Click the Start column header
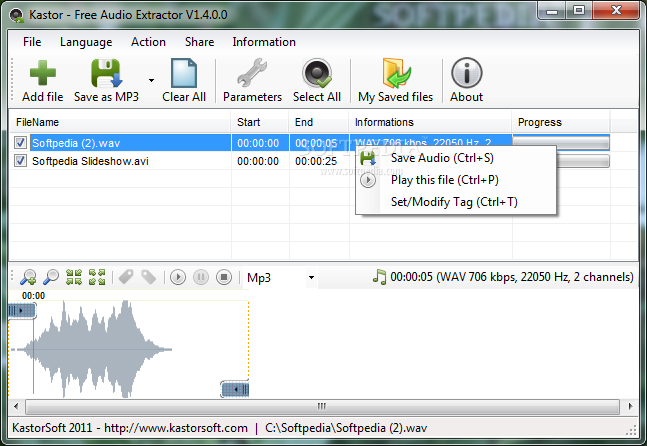 260,122
